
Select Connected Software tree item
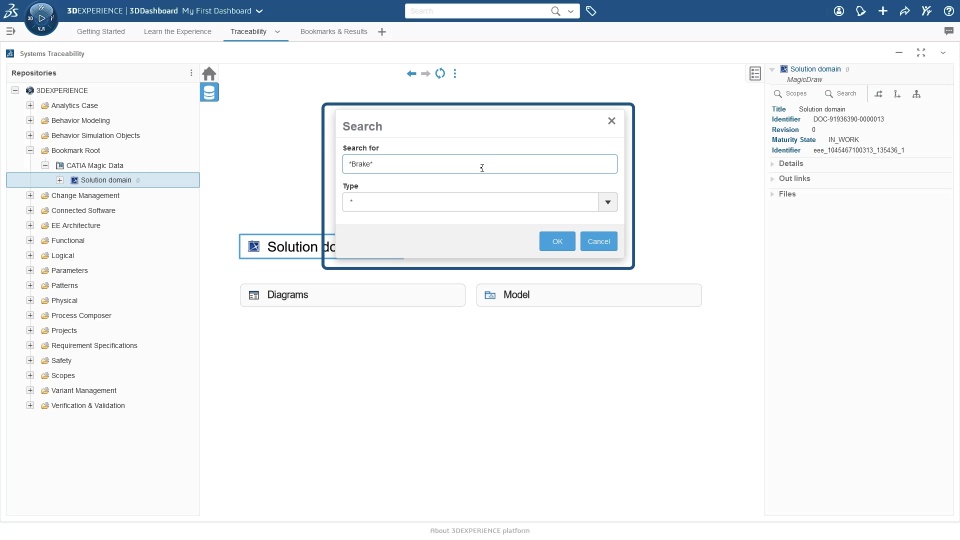coord(83,210)
